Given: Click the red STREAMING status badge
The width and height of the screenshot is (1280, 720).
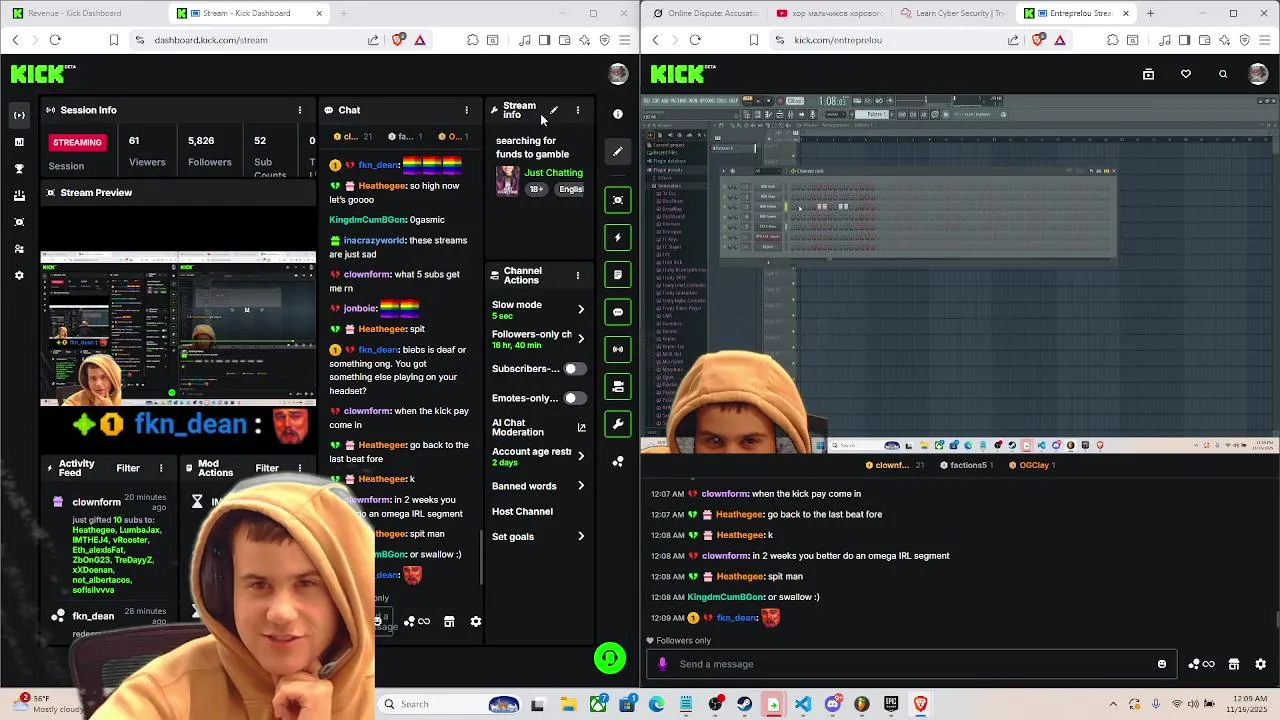Looking at the screenshot, I should point(77,142).
